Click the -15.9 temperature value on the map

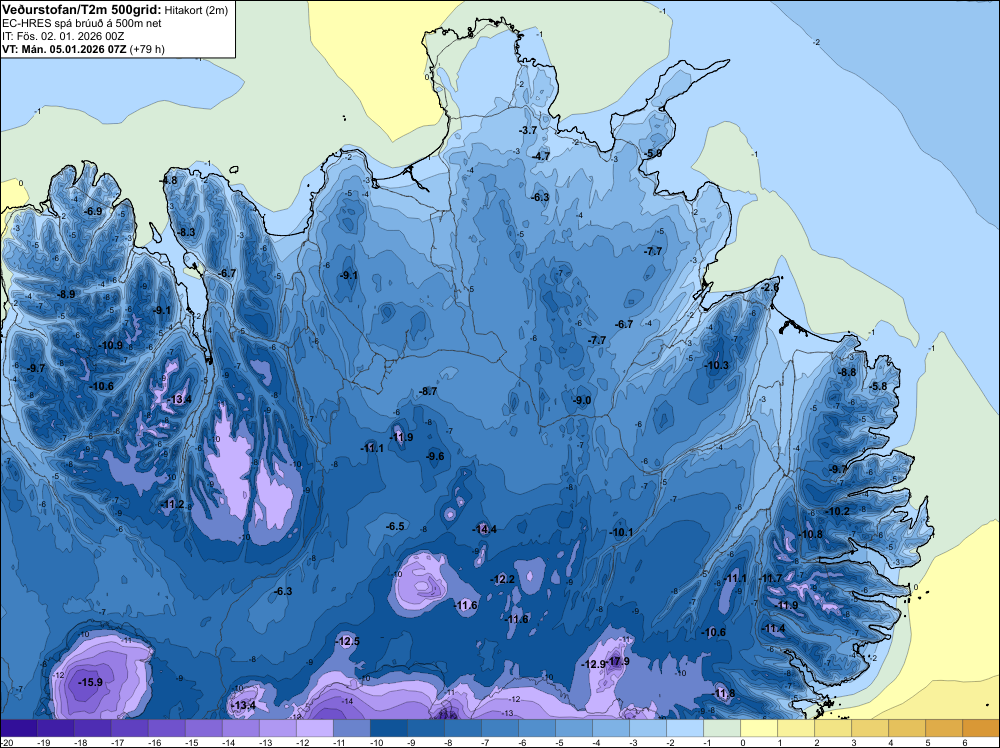point(90,682)
